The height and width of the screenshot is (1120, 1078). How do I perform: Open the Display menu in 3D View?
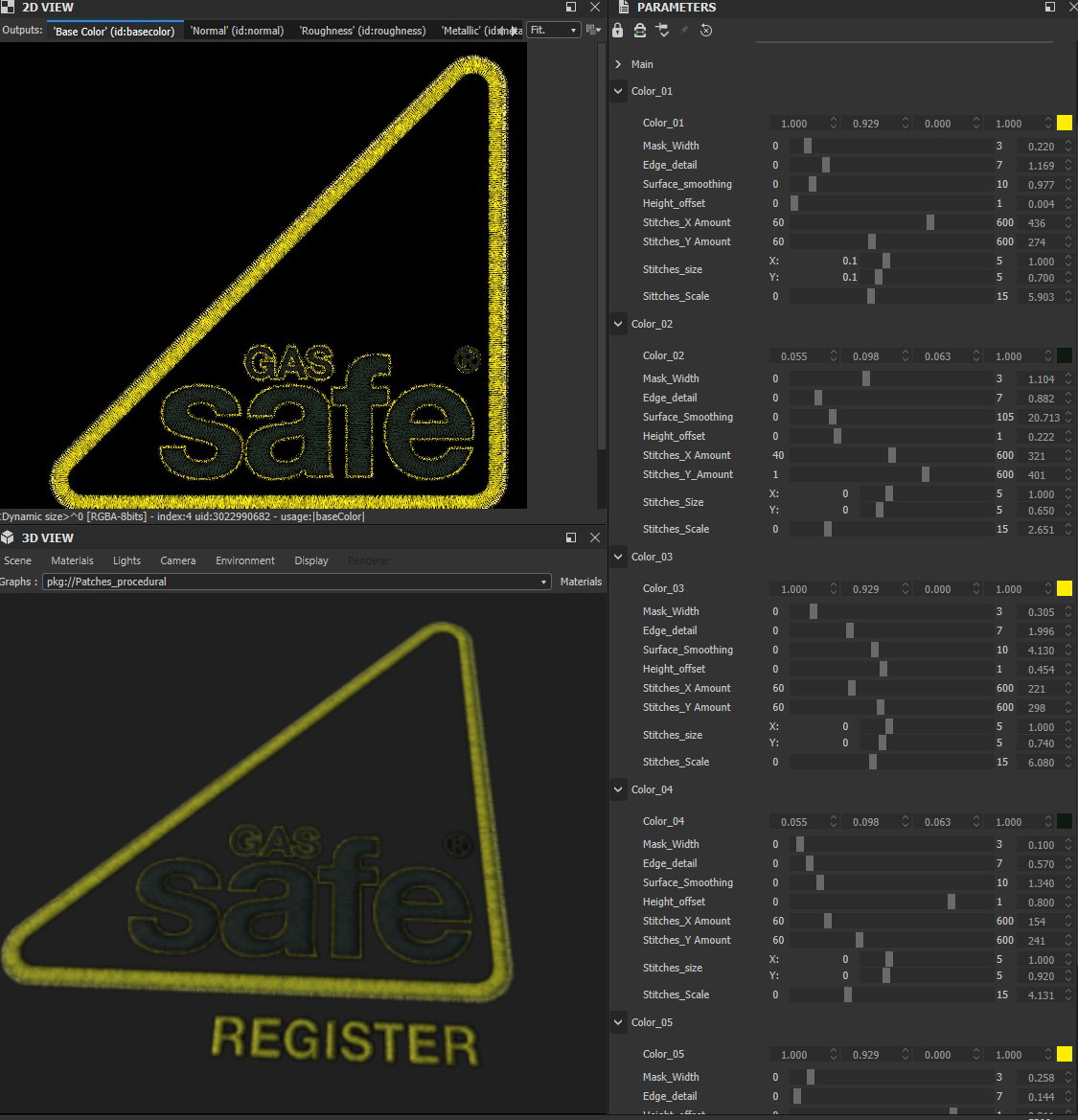[x=311, y=560]
